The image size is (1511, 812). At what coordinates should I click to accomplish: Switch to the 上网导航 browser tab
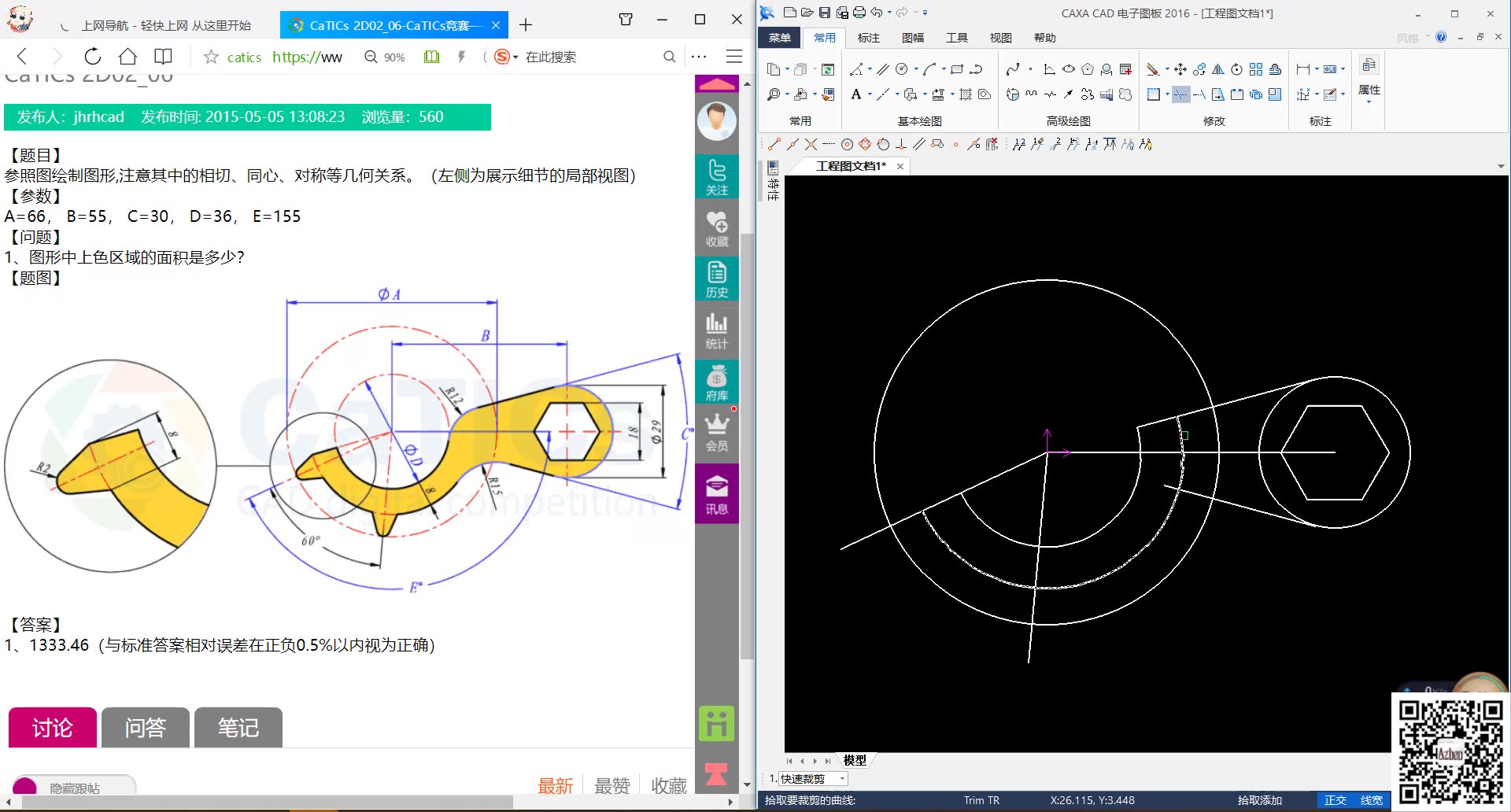click(x=165, y=25)
